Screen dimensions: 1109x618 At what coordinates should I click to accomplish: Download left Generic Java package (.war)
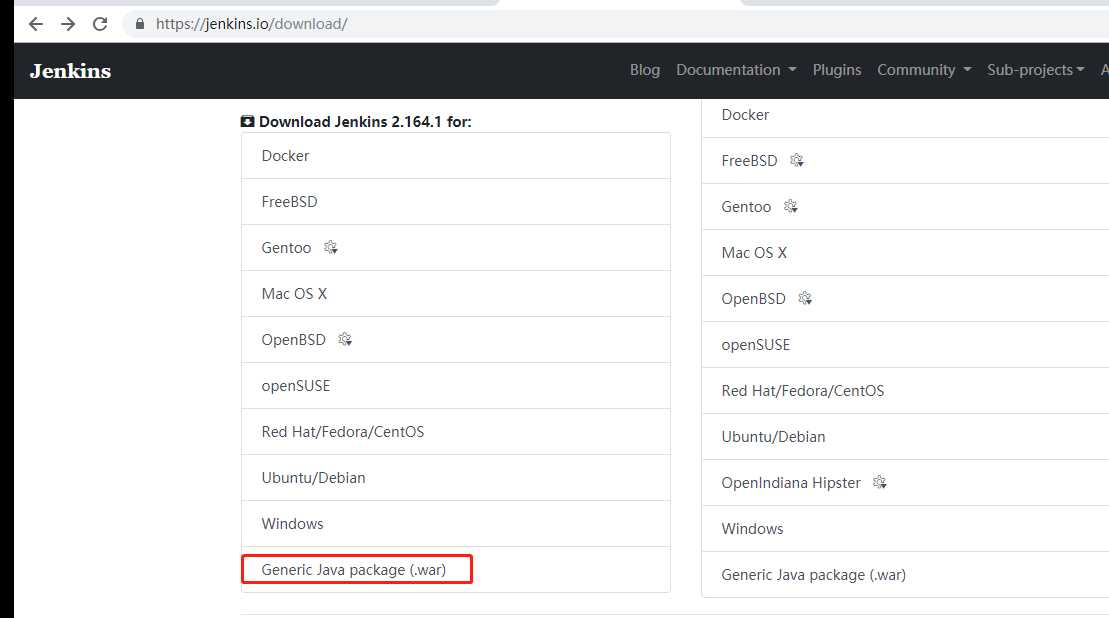(x=455, y=569)
